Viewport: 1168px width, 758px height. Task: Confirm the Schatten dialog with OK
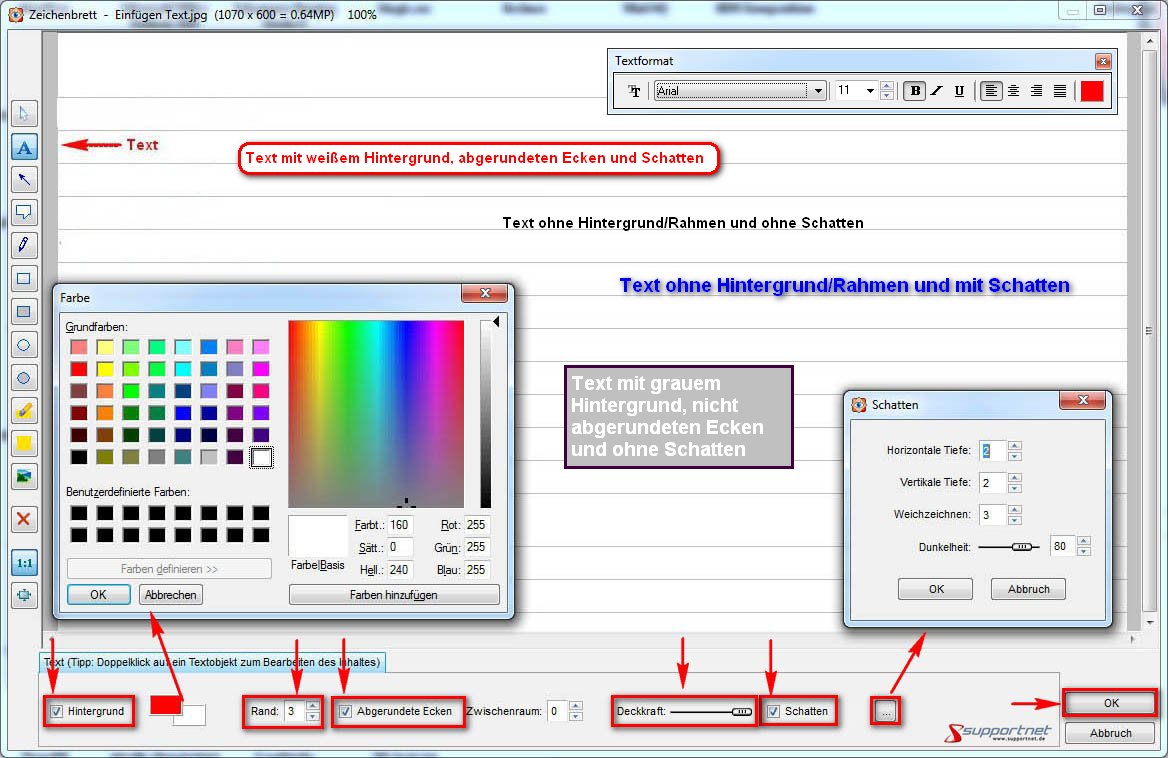935,589
